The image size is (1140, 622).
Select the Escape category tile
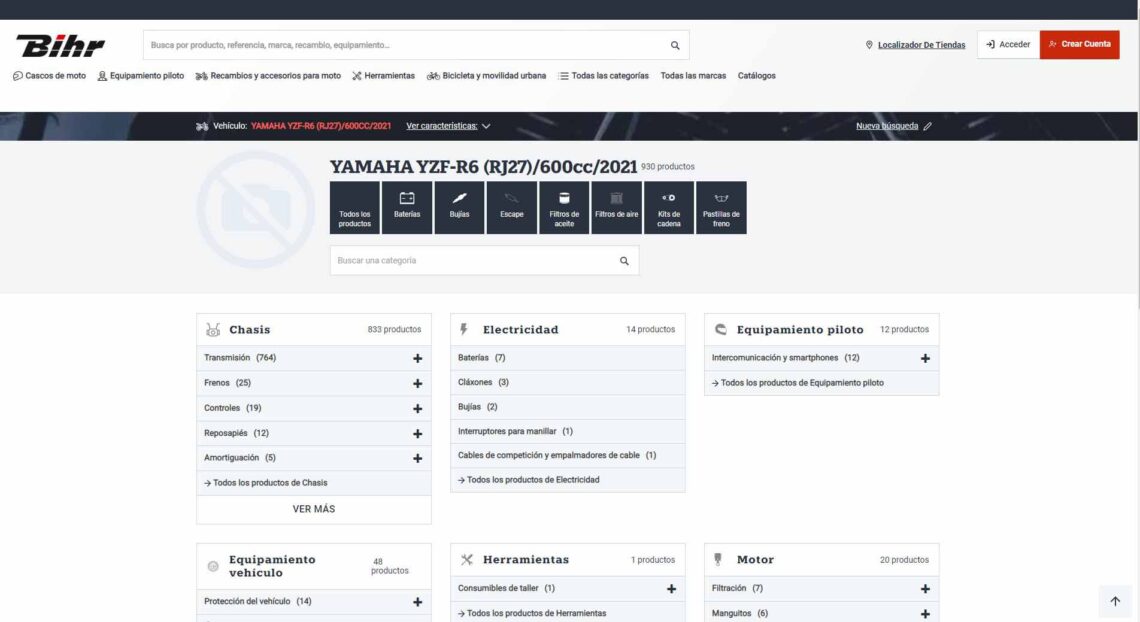tap(512, 207)
